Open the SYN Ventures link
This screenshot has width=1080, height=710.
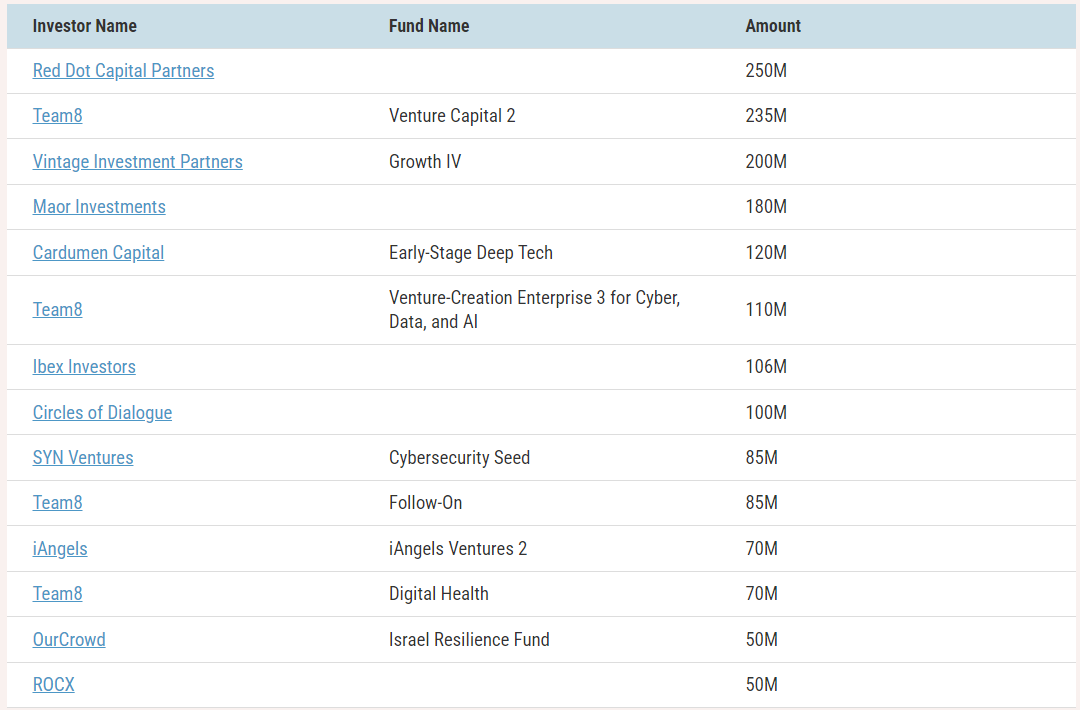(83, 458)
